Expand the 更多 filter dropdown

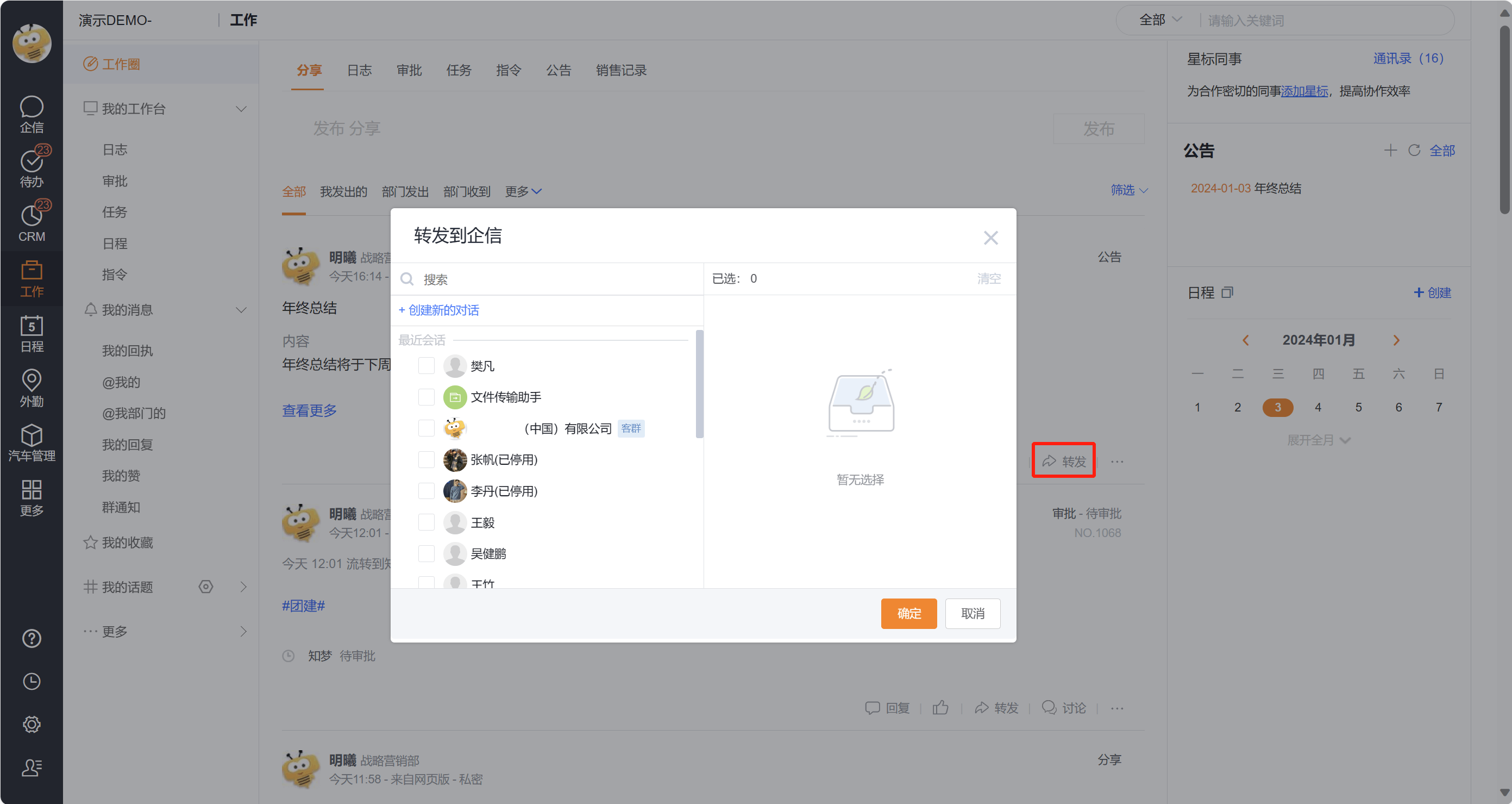523,191
